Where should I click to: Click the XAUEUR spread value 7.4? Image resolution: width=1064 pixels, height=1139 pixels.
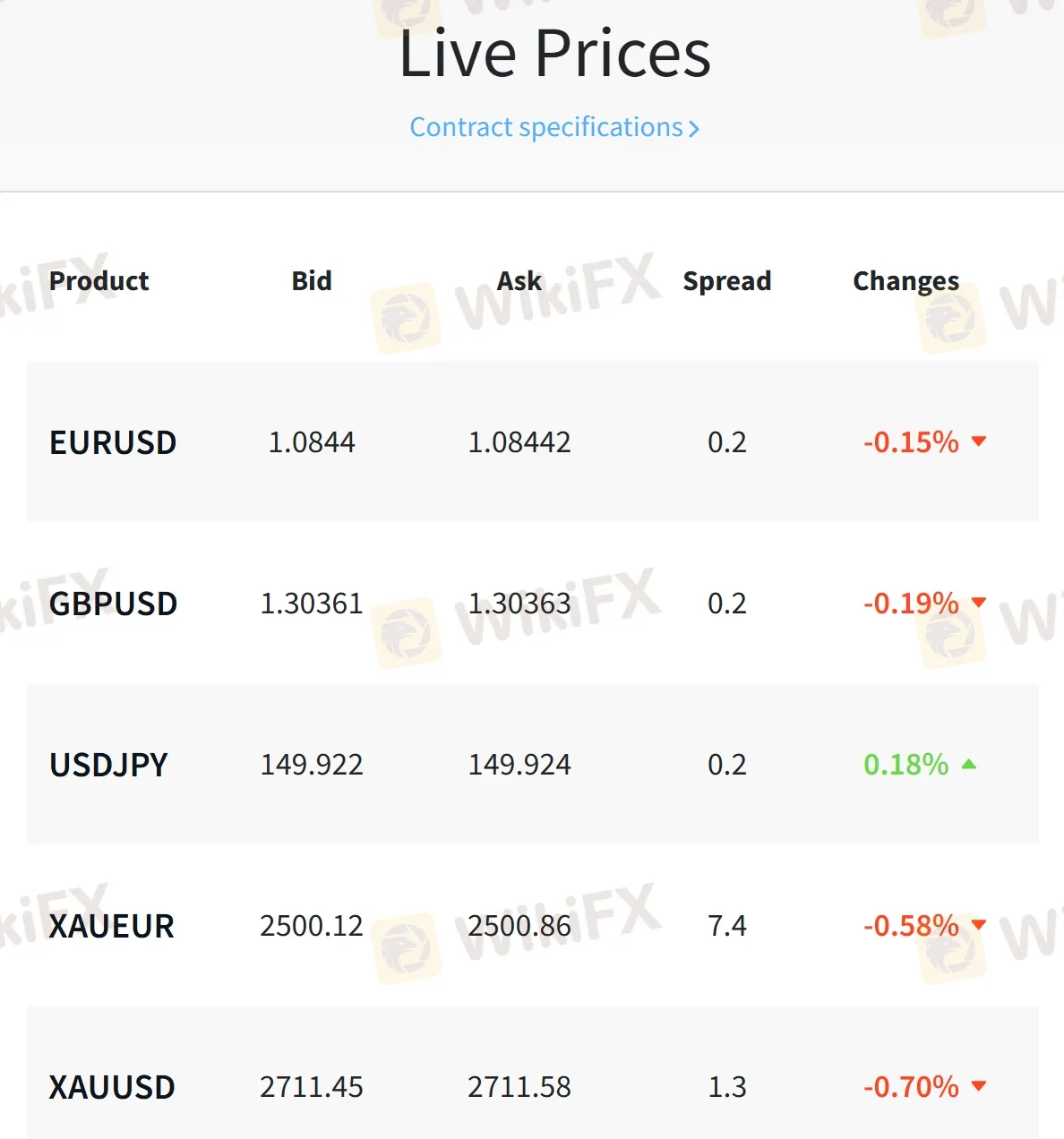(x=726, y=926)
